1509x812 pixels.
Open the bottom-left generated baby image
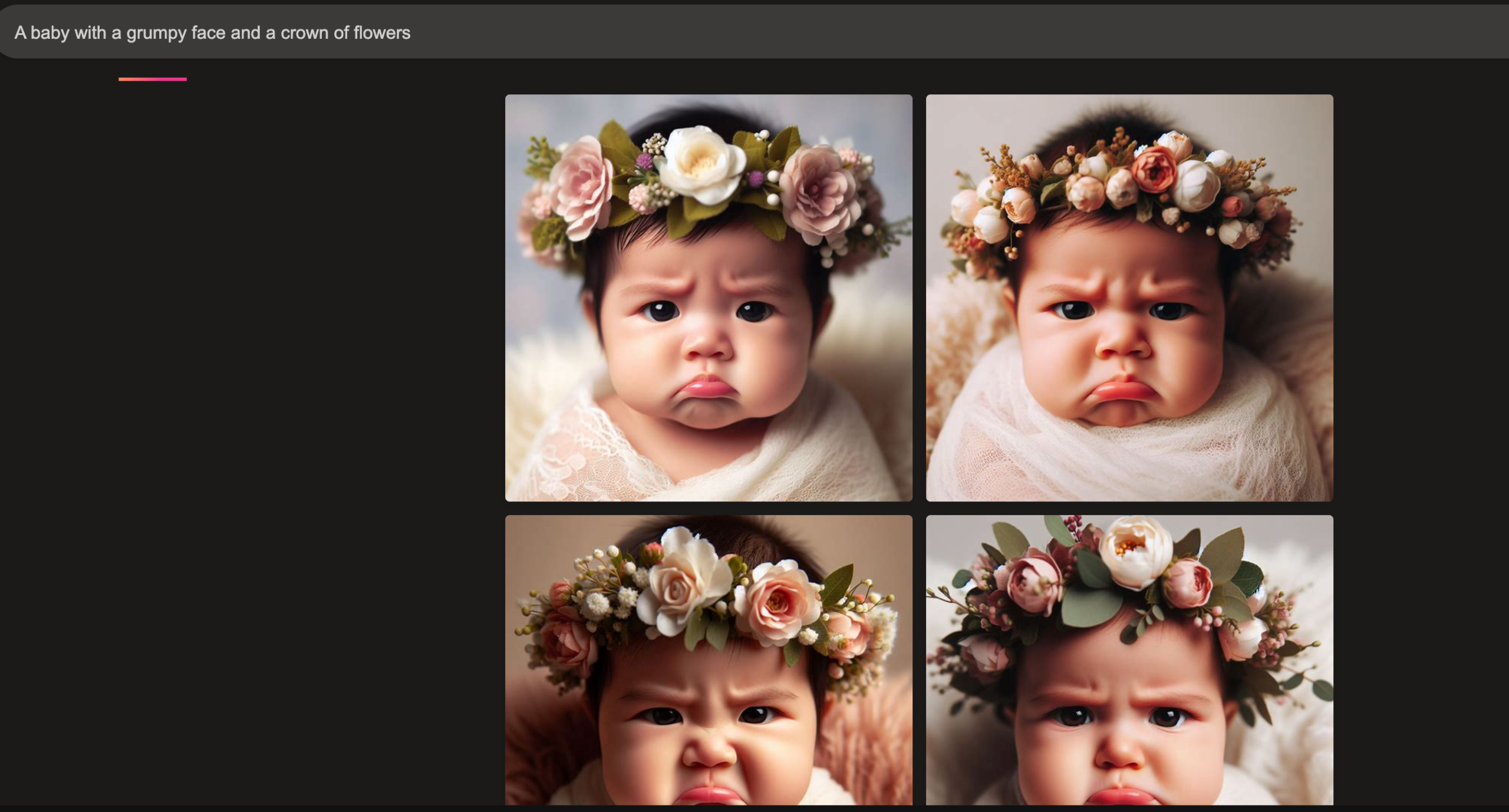[x=709, y=660]
